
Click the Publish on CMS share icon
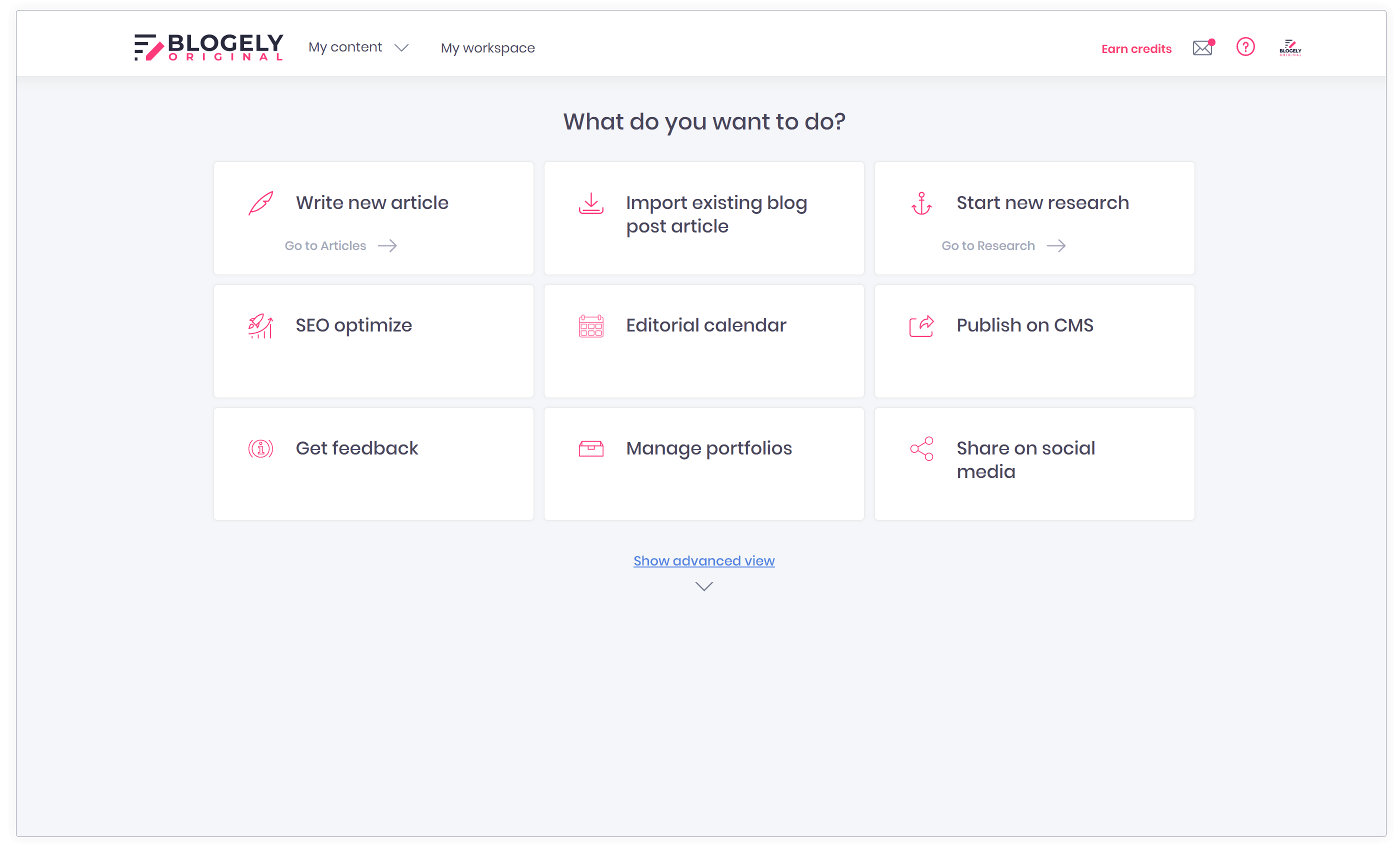point(921,326)
